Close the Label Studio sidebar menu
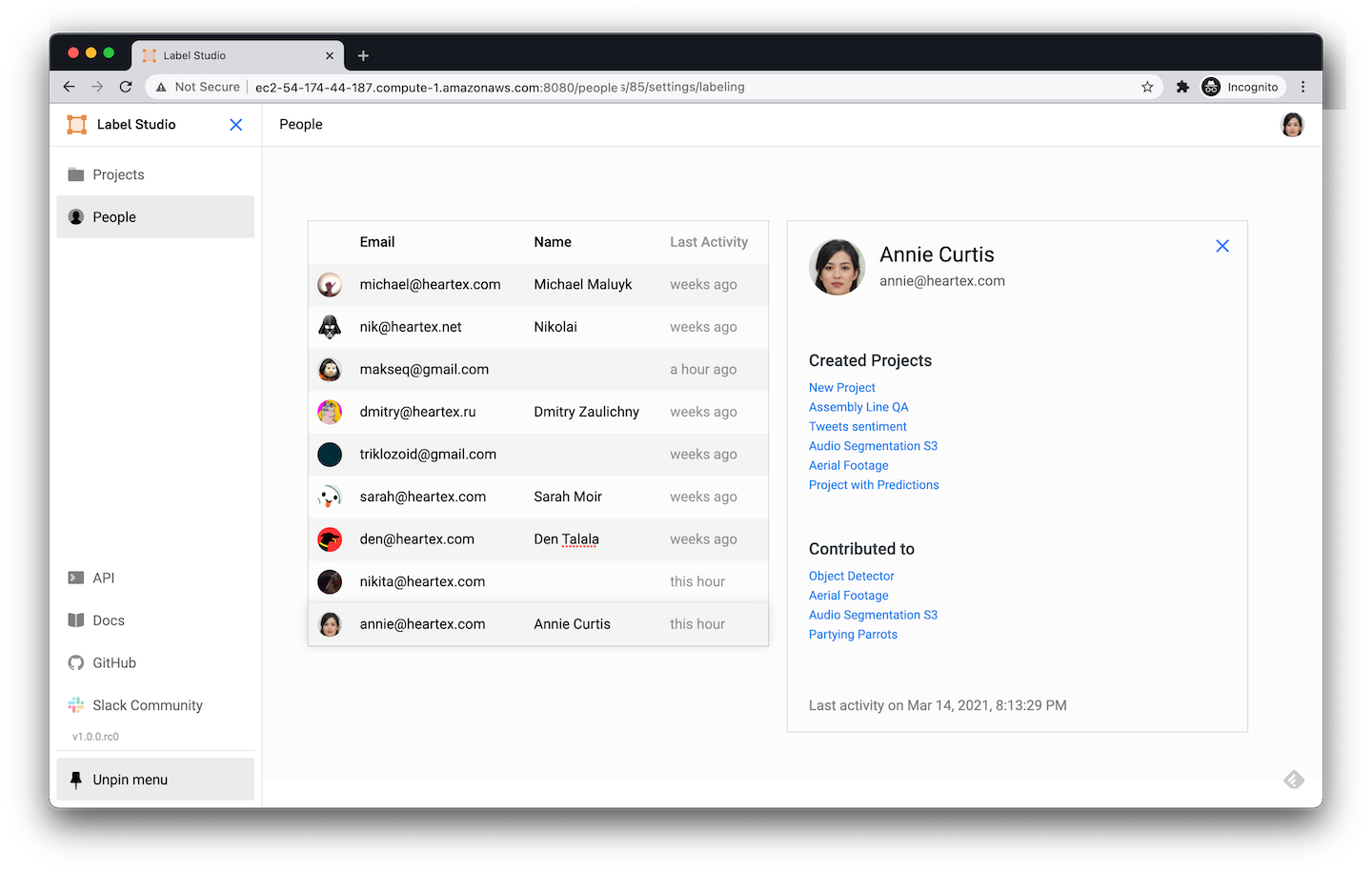The height and width of the screenshot is (873, 1372). [236, 125]
